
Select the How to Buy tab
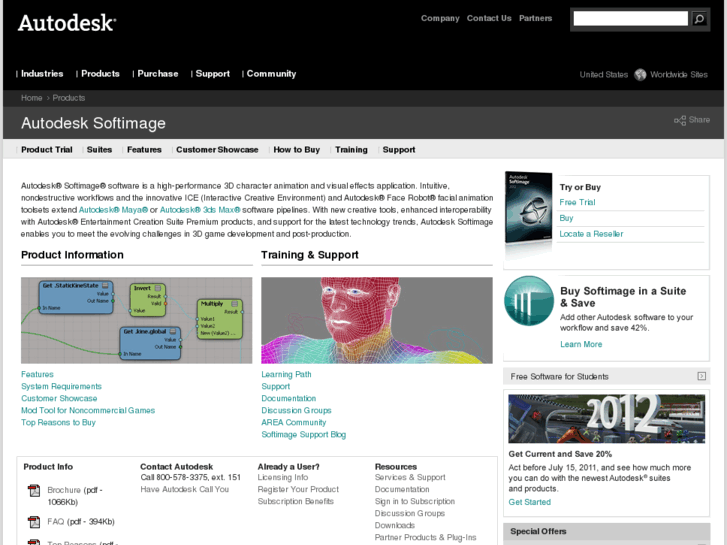point(297,150)
